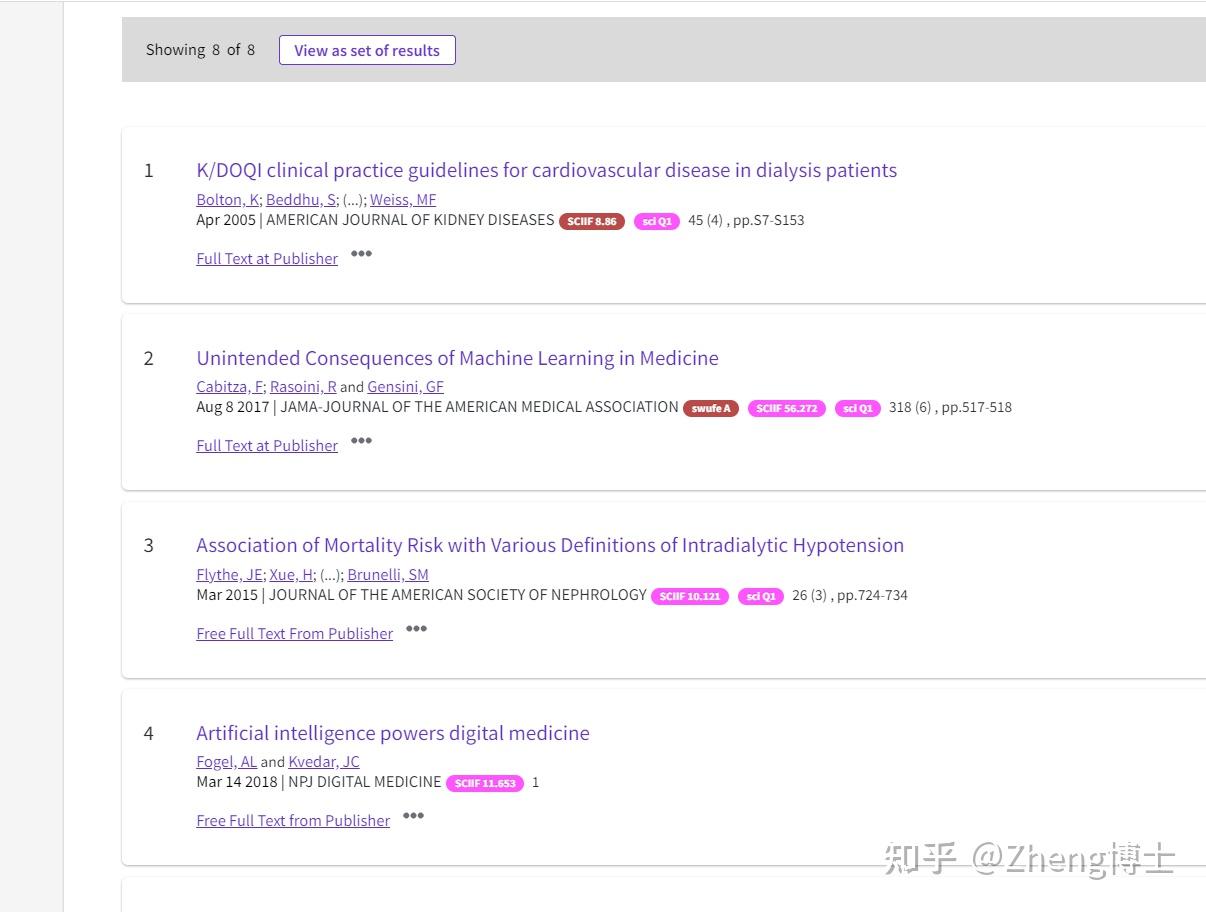Expand the (...) hidden authors in result 3
Viewport: 1206px width, 912px height.
click(x=332, y=574)
